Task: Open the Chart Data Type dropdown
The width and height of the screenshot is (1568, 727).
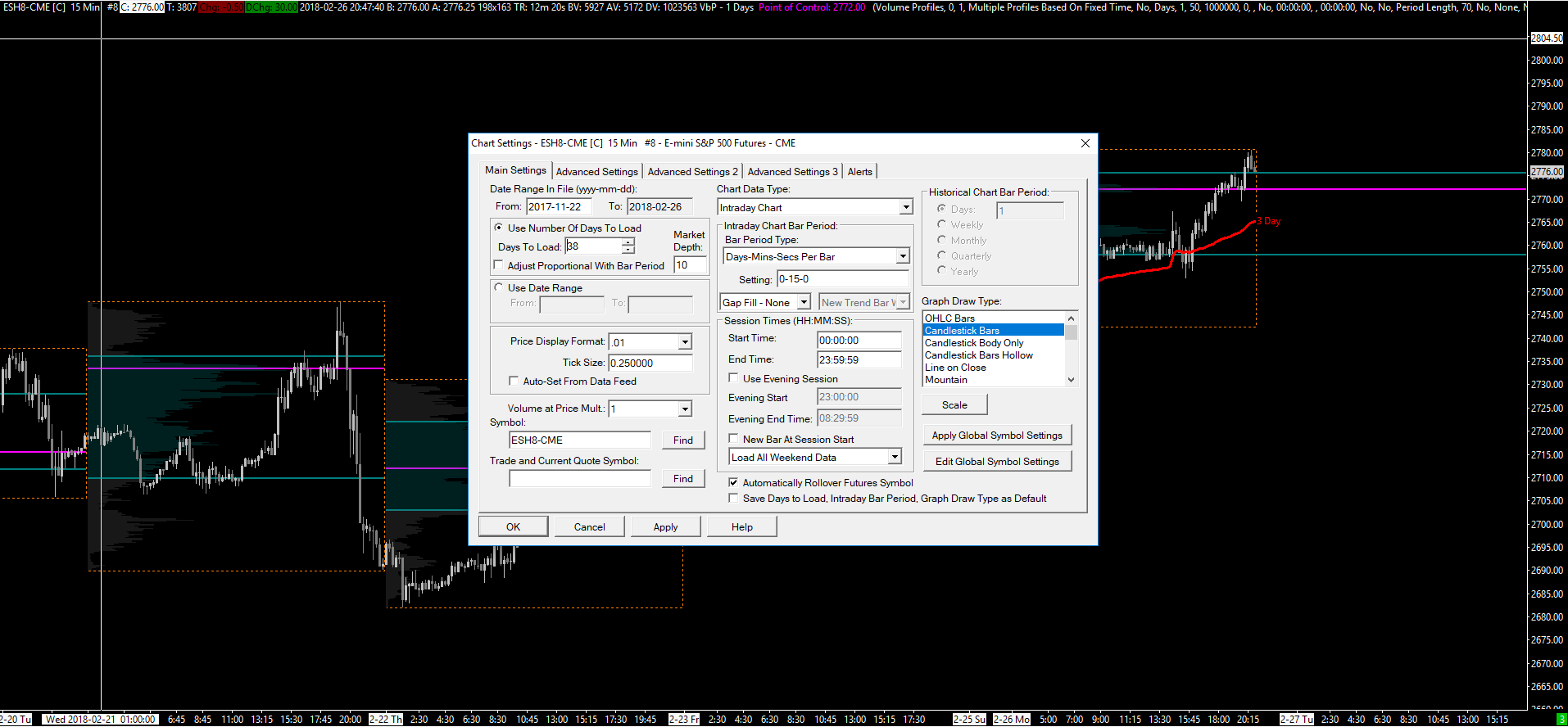Action: tap(906, 207)
